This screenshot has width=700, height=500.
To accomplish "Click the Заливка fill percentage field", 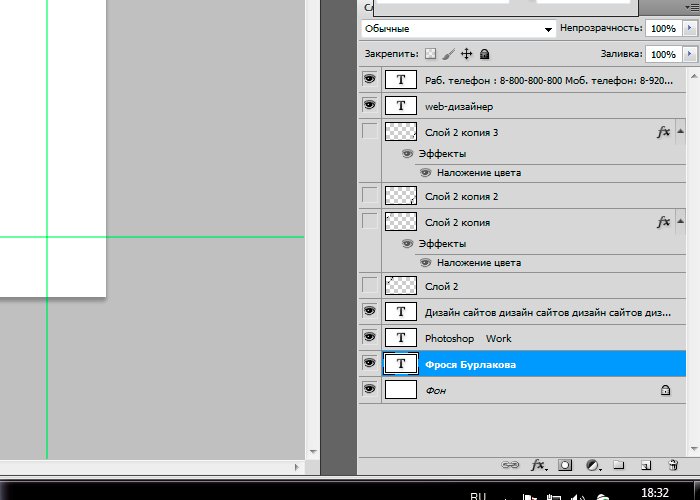I will [662, 54].
